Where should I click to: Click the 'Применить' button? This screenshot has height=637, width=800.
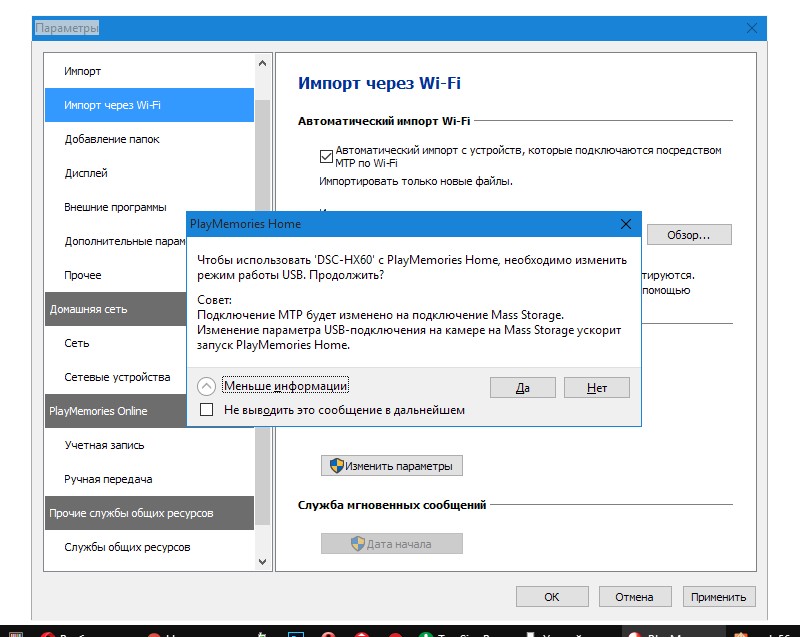[718, 597]
